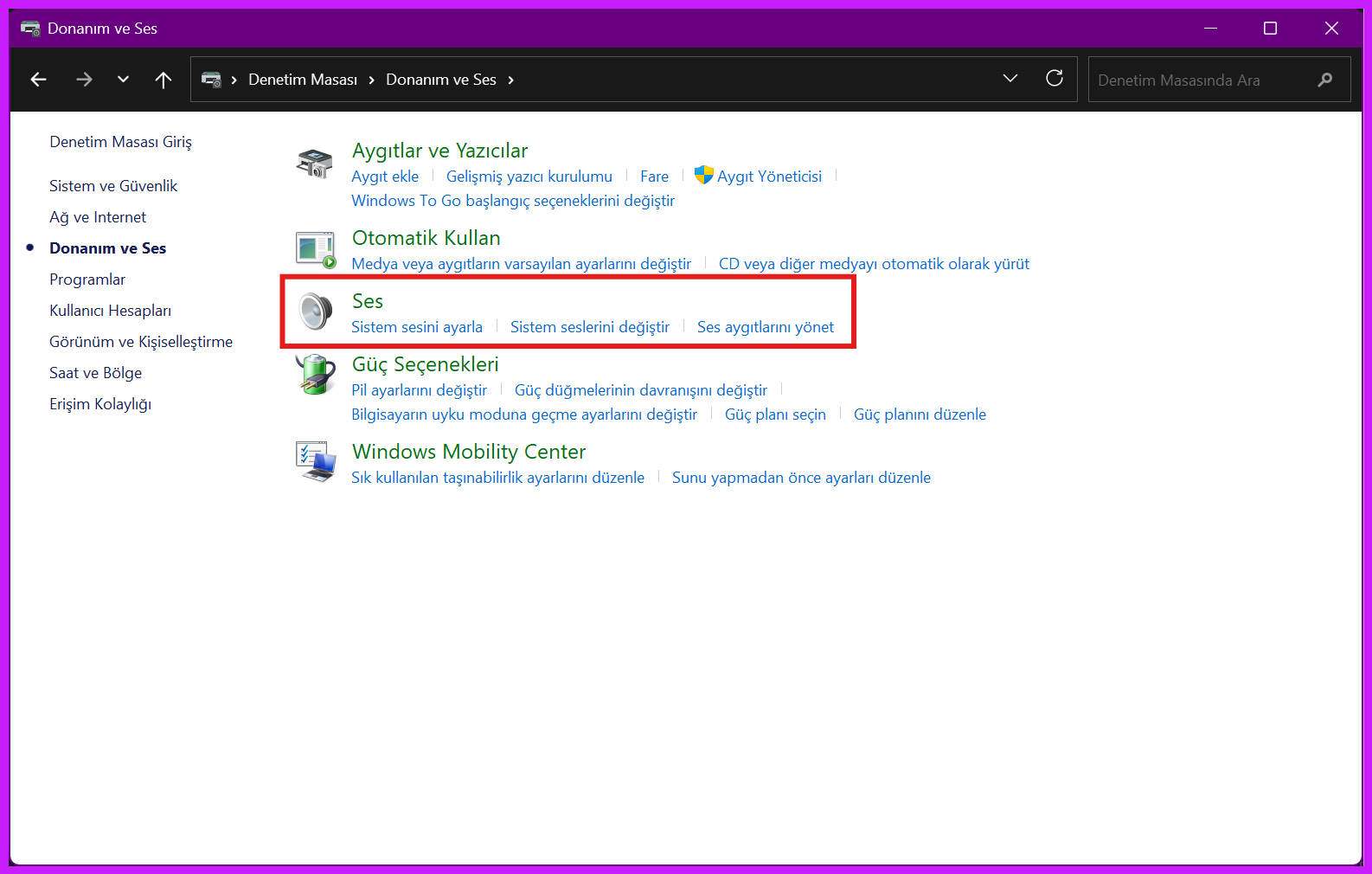1372x874 pixels.
Task: Open the Windows Mobility Center laptop icon
Action: 315,461
